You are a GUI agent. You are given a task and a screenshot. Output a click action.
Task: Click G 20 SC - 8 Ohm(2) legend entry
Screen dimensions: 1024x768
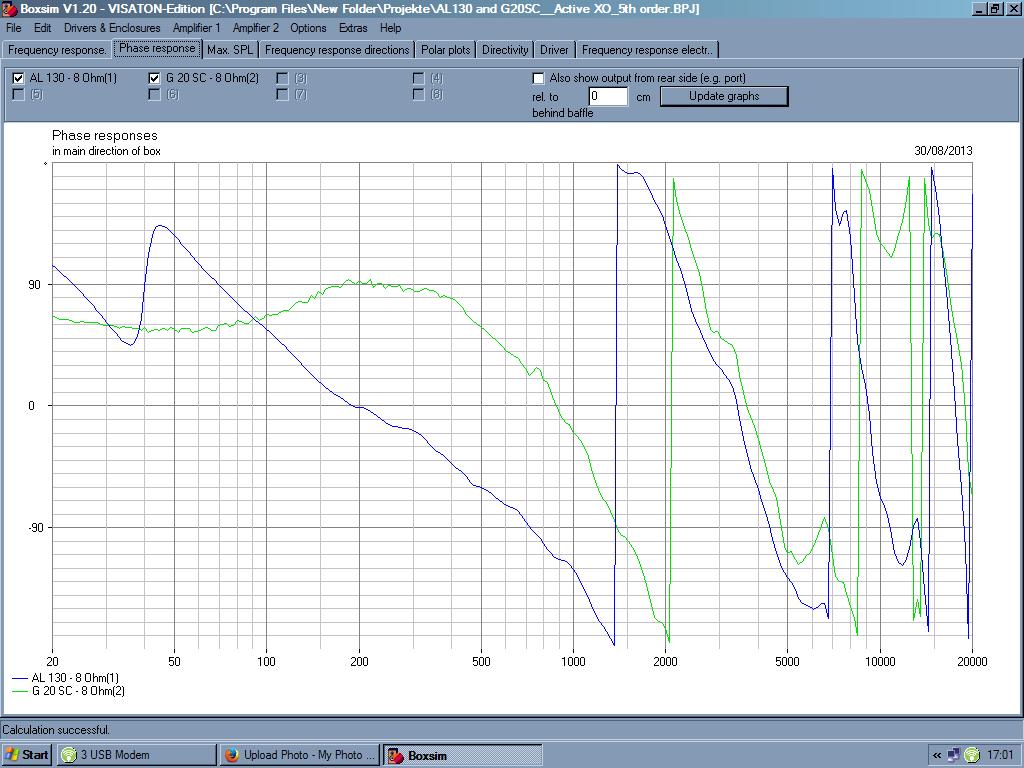point(69,691)
